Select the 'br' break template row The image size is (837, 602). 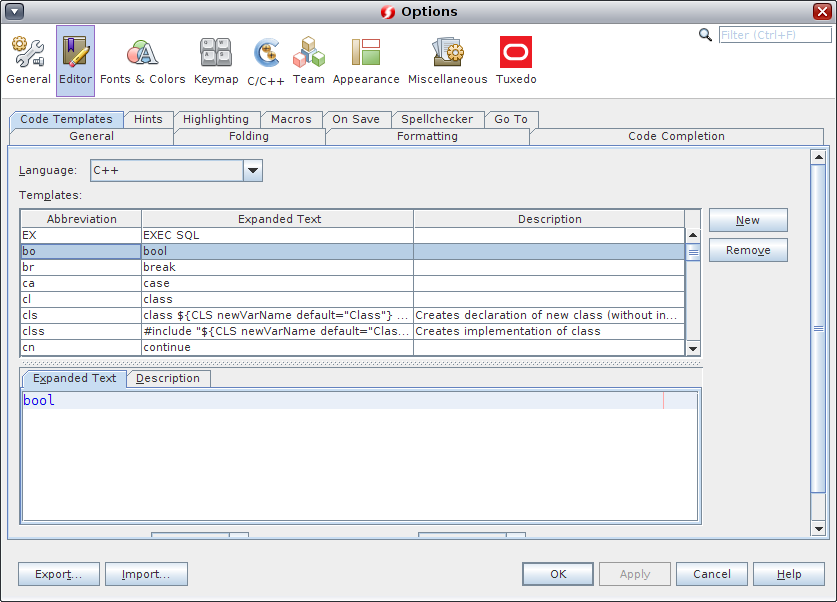[x=352, y=267]
